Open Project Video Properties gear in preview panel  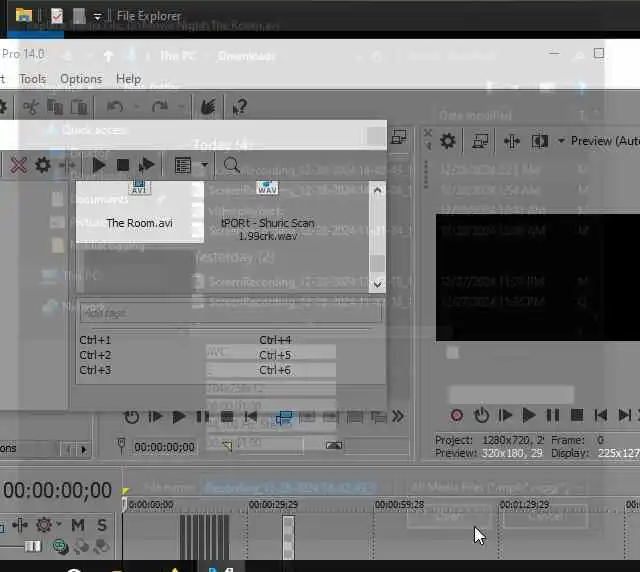pos(448,141)
